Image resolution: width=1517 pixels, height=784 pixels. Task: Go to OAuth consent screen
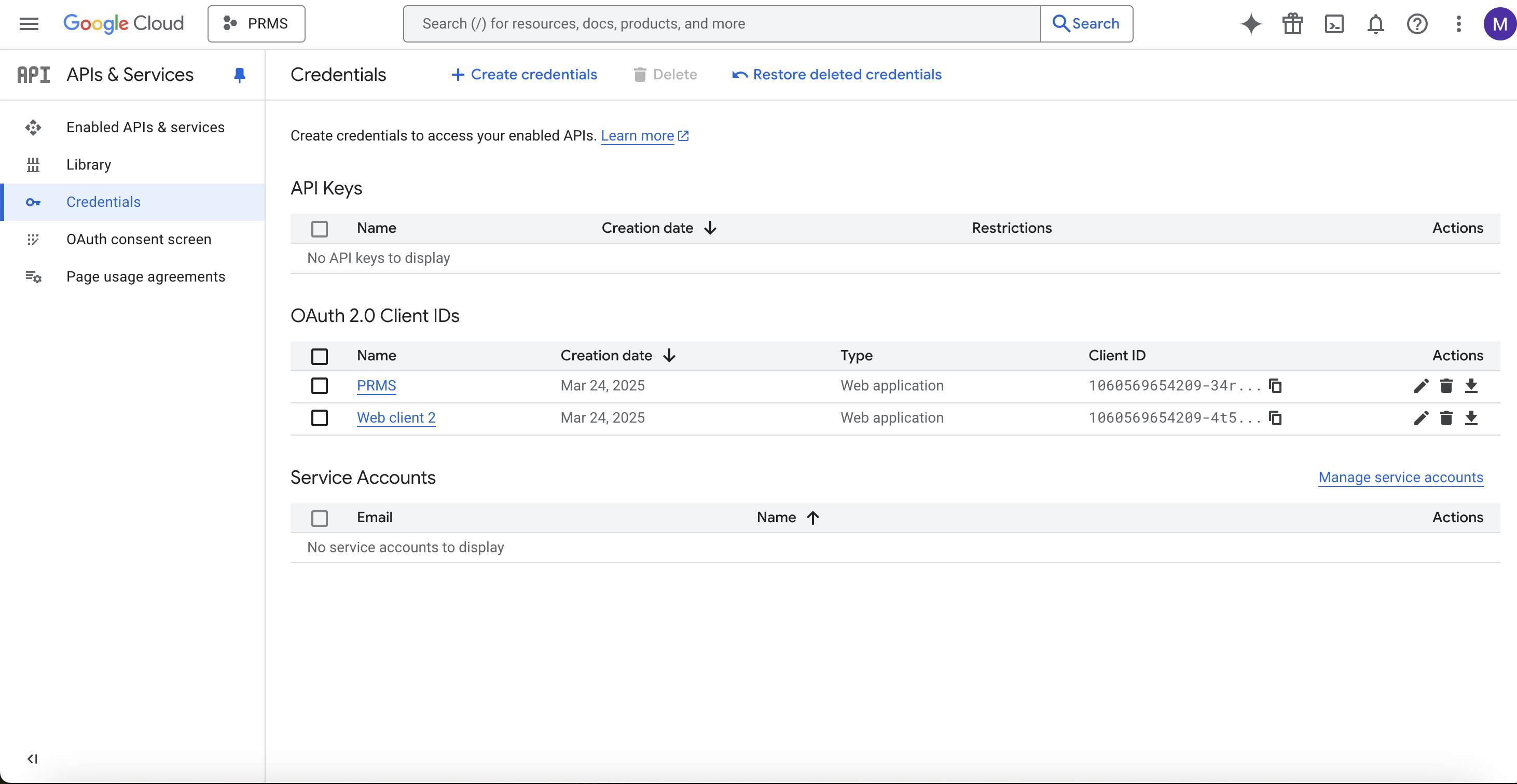pyautogui.click(x=139, y=239)
